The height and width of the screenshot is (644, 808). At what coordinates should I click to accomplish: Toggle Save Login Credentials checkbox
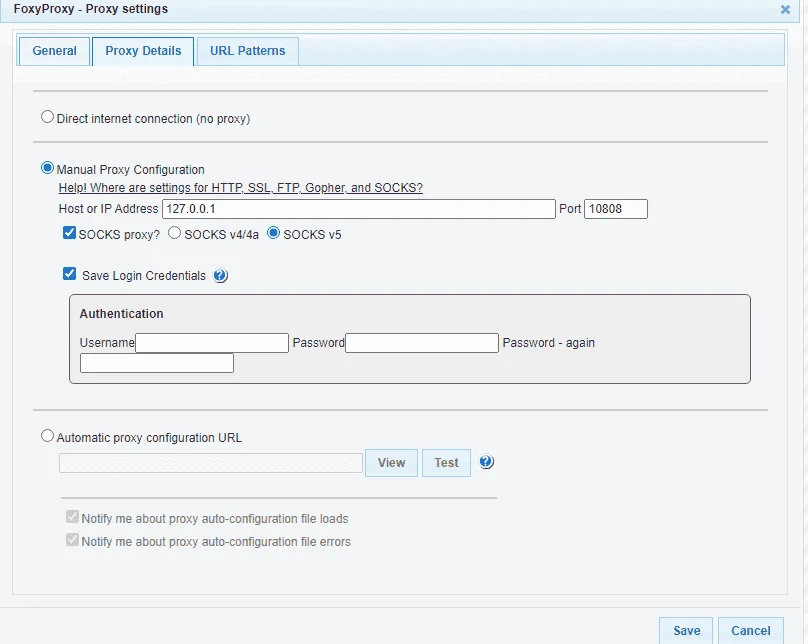pos(69,274)
